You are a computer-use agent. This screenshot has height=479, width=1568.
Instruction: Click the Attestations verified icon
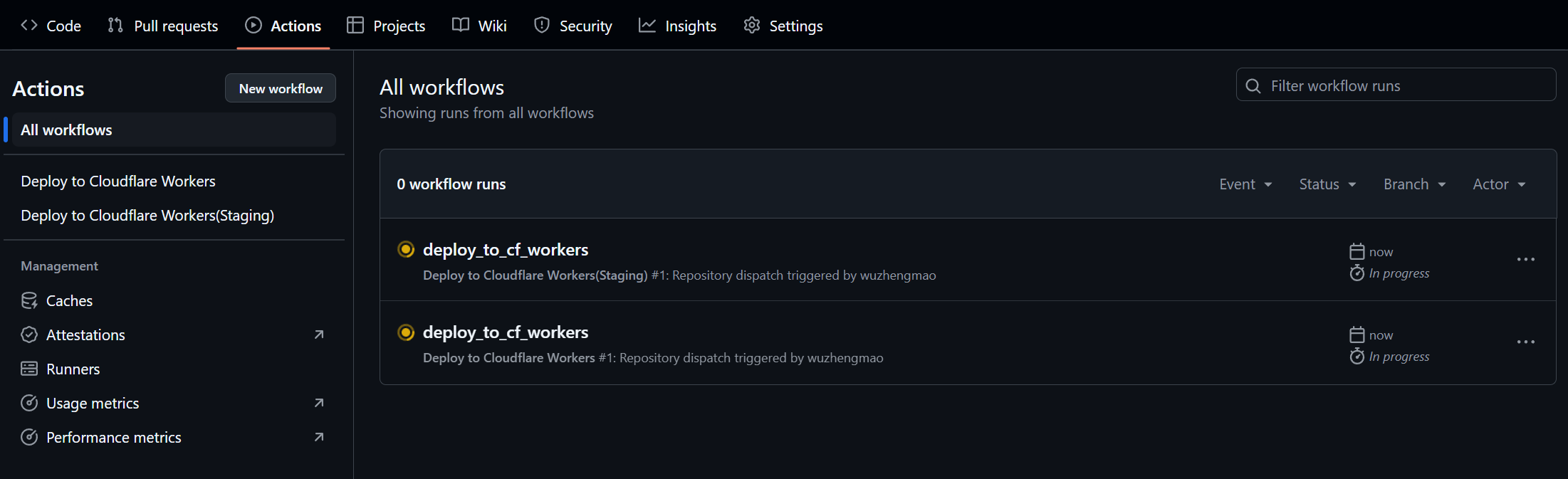point(29,335)
